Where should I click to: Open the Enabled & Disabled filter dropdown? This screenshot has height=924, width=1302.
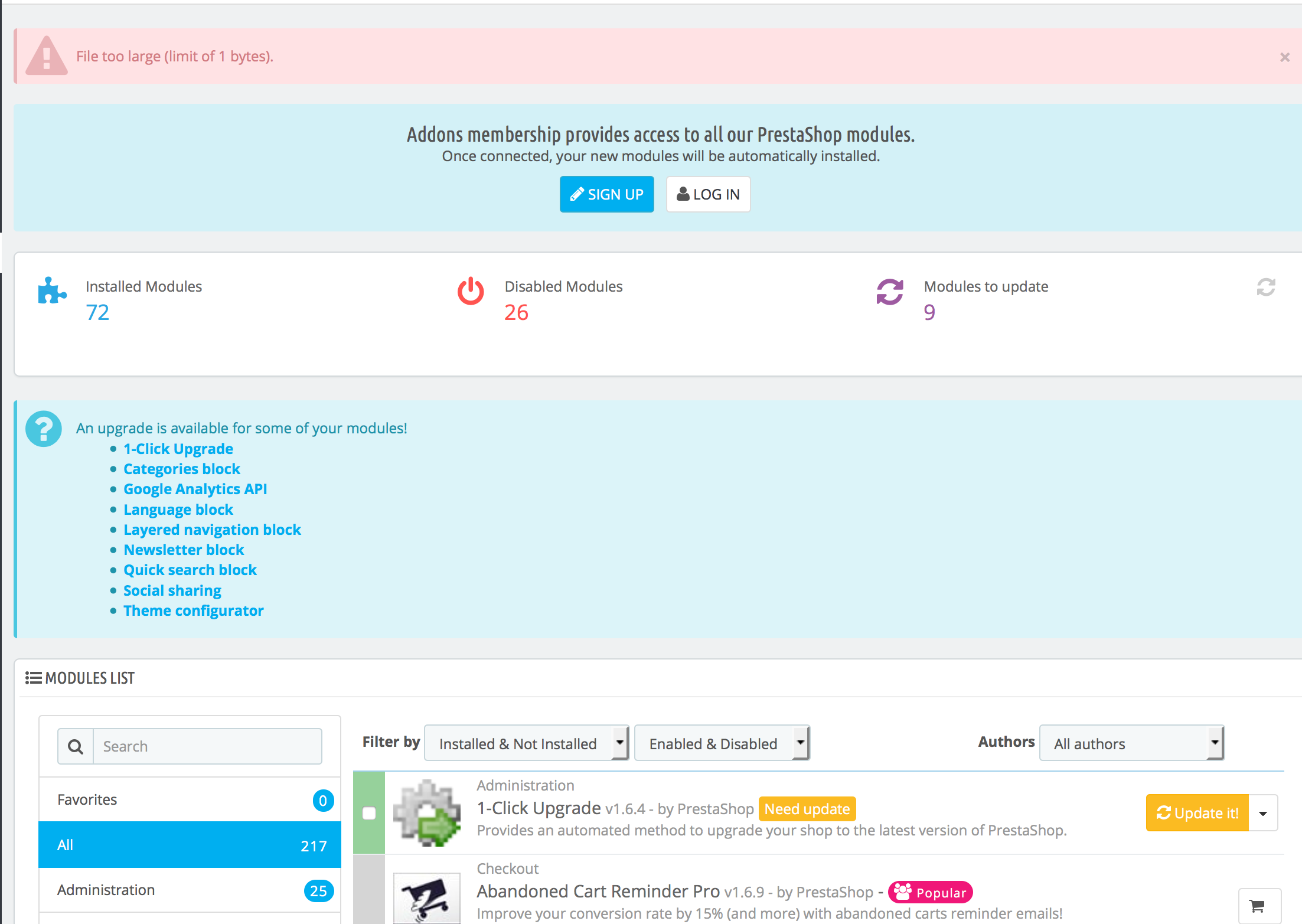721,743
